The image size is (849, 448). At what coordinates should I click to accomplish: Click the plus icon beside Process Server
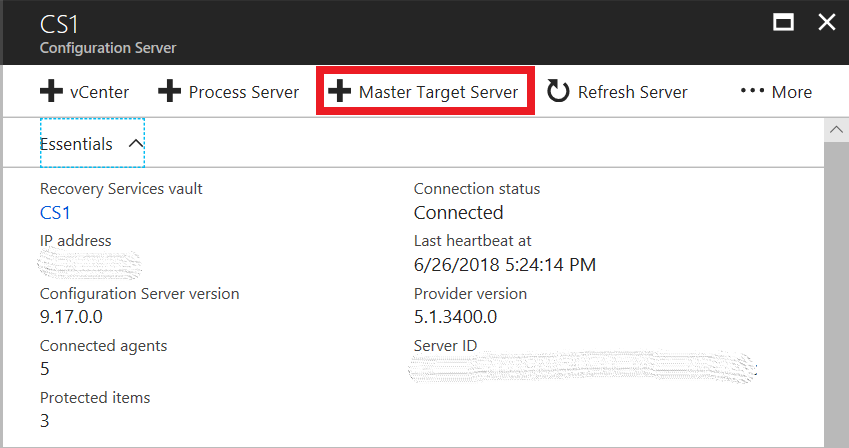[170, 92]
